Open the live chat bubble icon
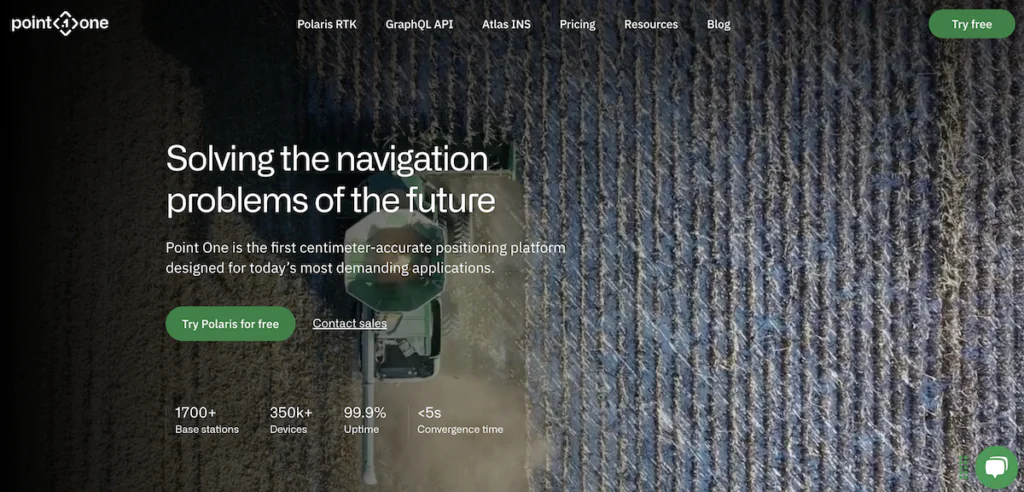This screenshot has width=1024, height=492. pyautogui.click(x=996, y=467)
